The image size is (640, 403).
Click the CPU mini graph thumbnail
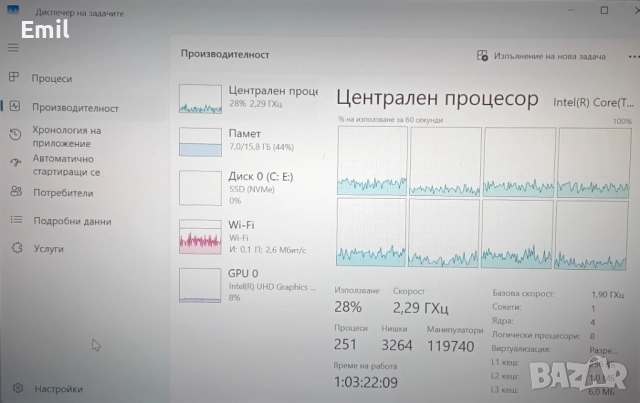(200, 99)
